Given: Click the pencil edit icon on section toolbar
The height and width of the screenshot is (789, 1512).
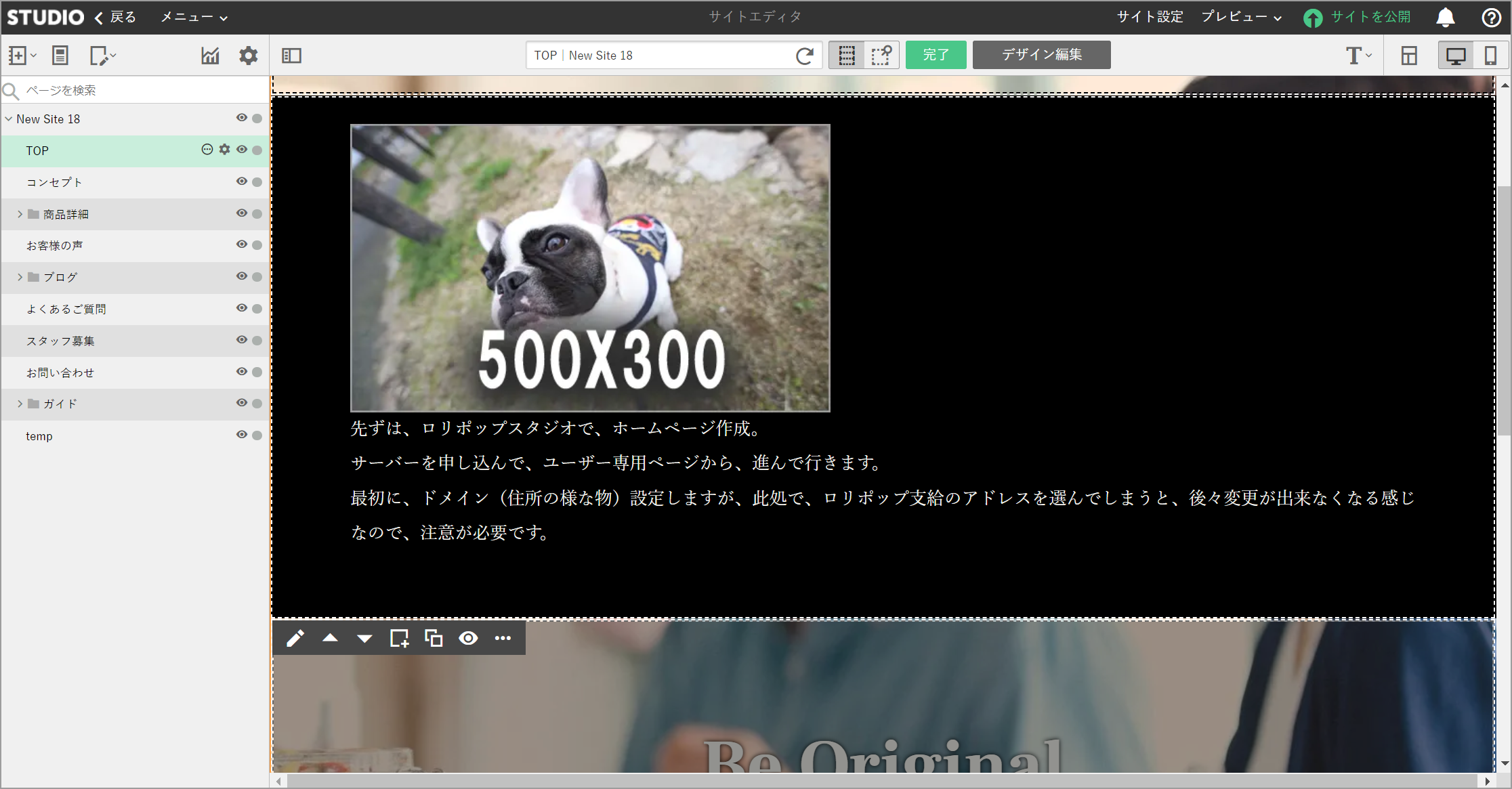Looking at the screenshot, I should [x=295, y=639].
